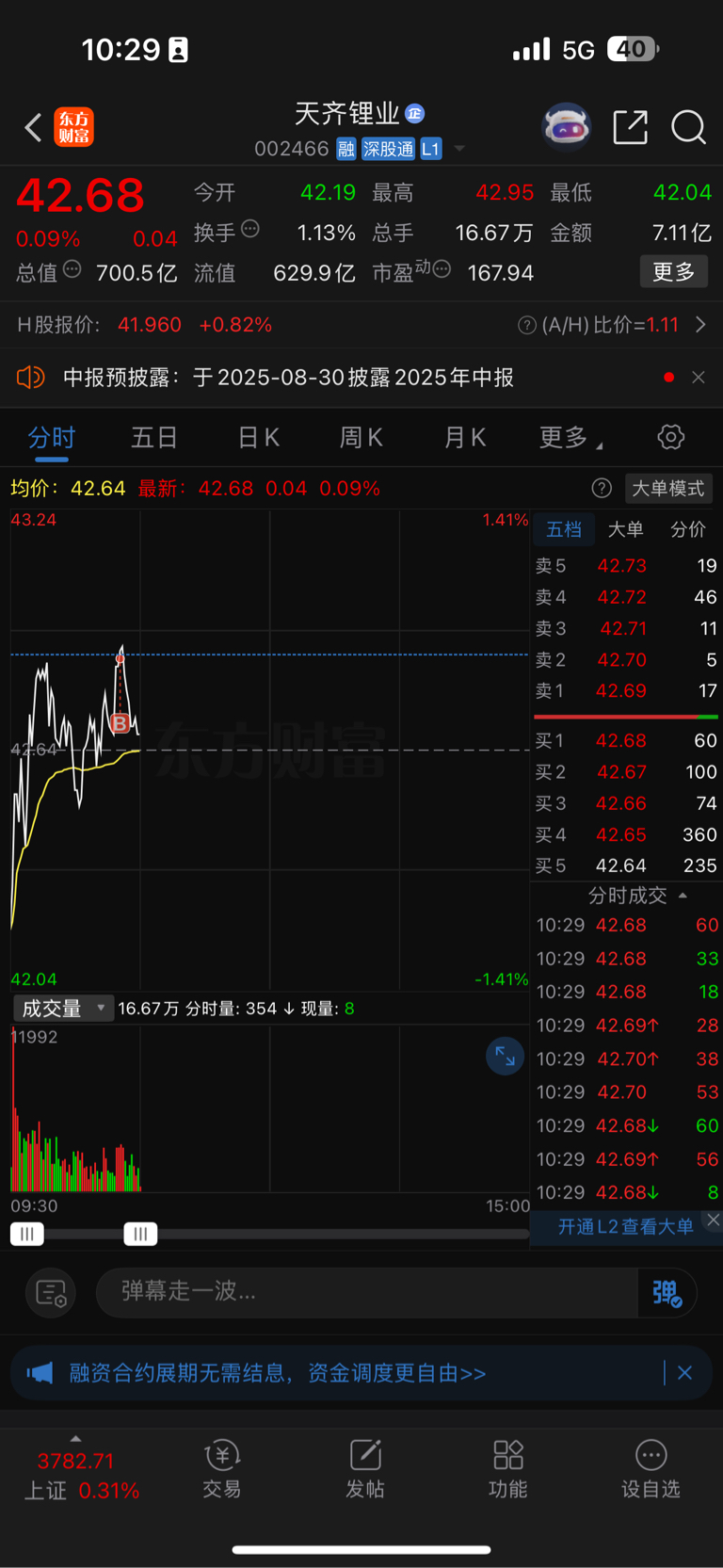Tap the 10:29 42.70 trade row with 53
Image resolution: width=723 pixels, height=1568 pixels.
627,1092
